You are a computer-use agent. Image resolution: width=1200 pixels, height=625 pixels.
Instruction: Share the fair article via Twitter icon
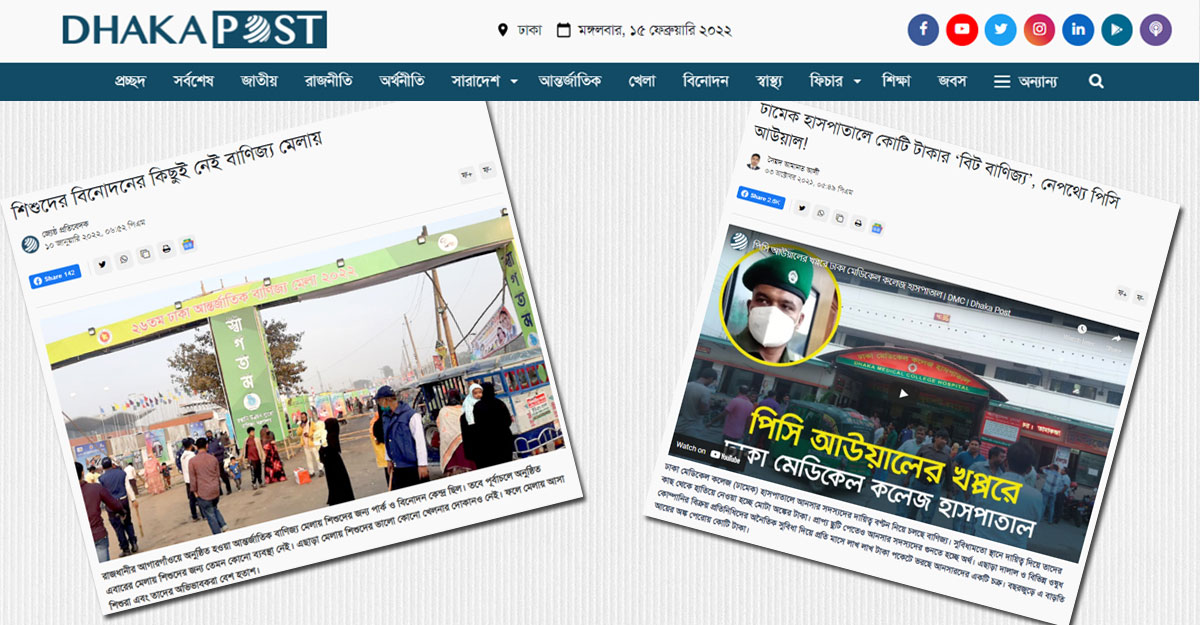(102, 264)
